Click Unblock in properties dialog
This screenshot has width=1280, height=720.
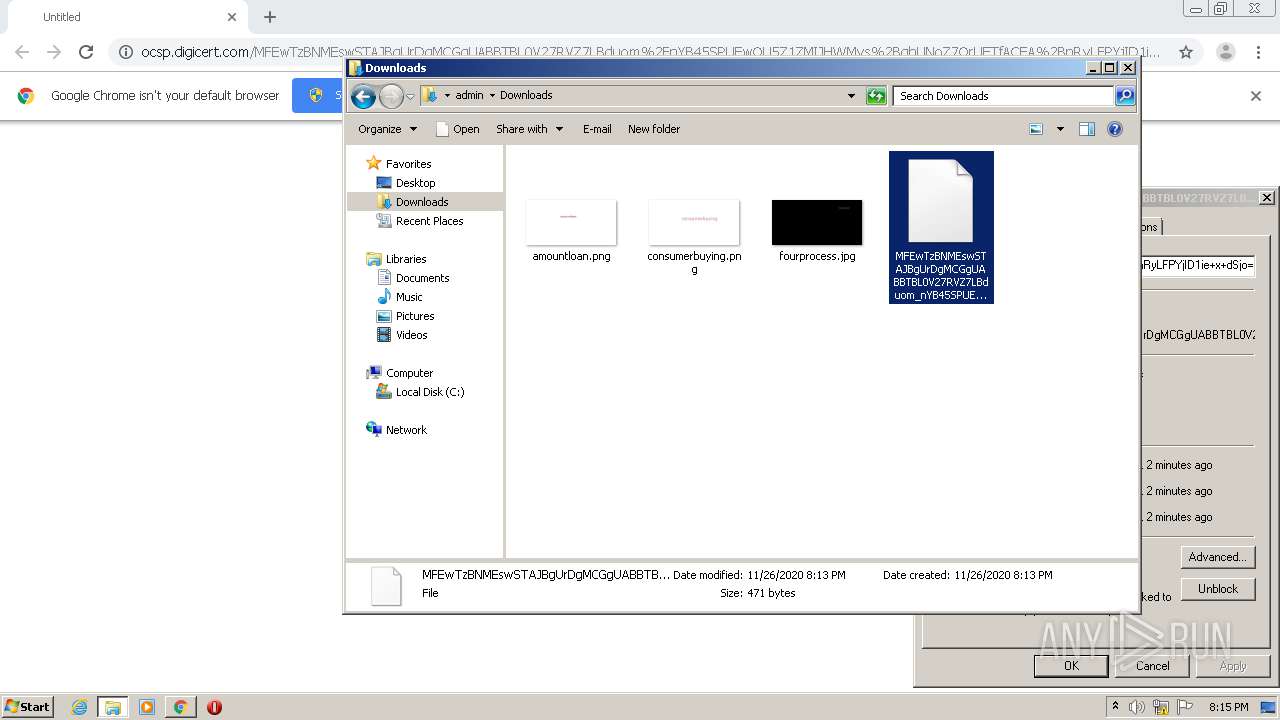[x=1217, y=589]
